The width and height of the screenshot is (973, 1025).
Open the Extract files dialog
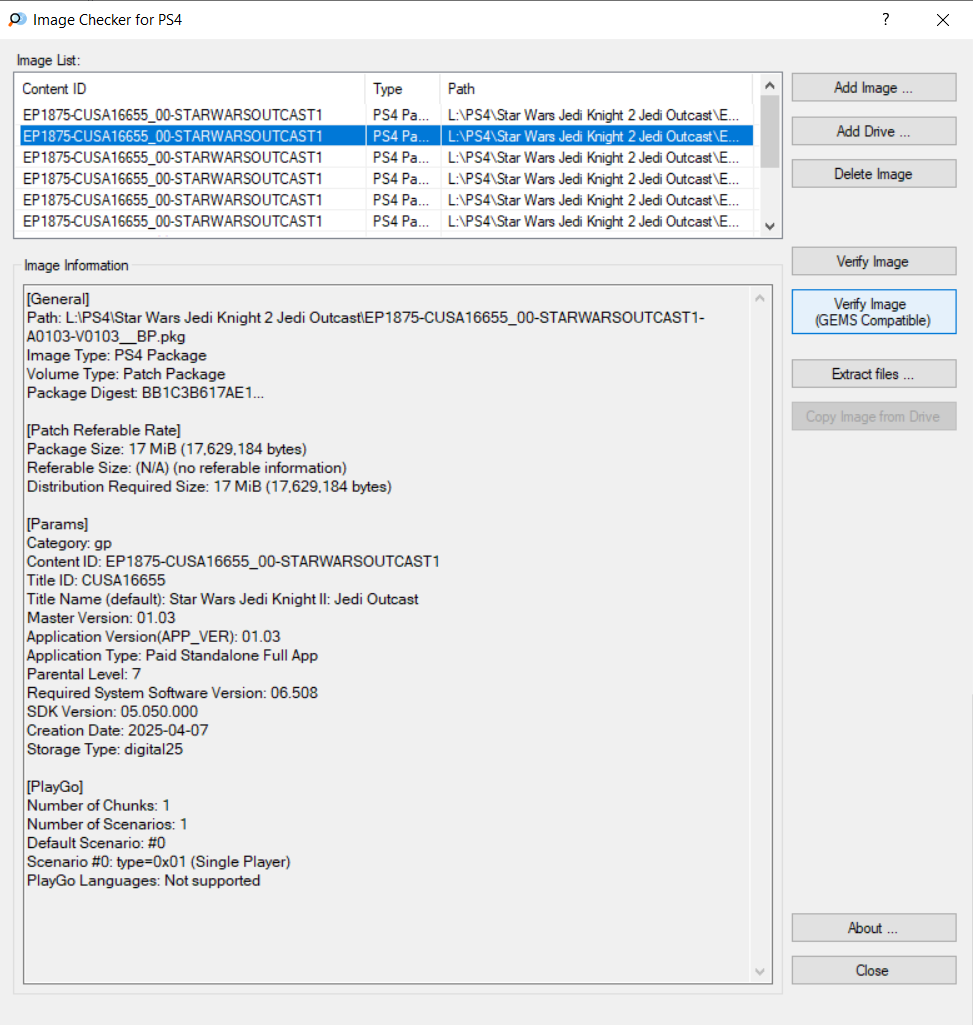873,374
